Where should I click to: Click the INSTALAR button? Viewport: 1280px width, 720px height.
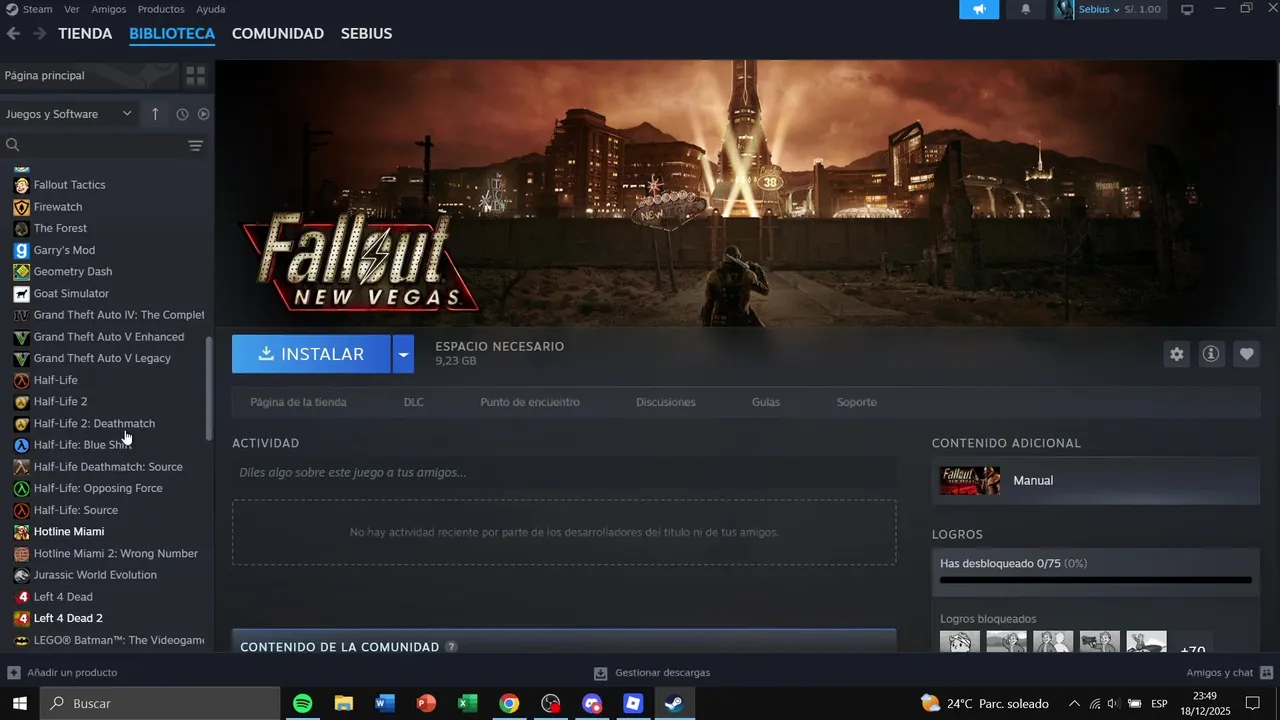pyautogui.click(x=311, y=354)
